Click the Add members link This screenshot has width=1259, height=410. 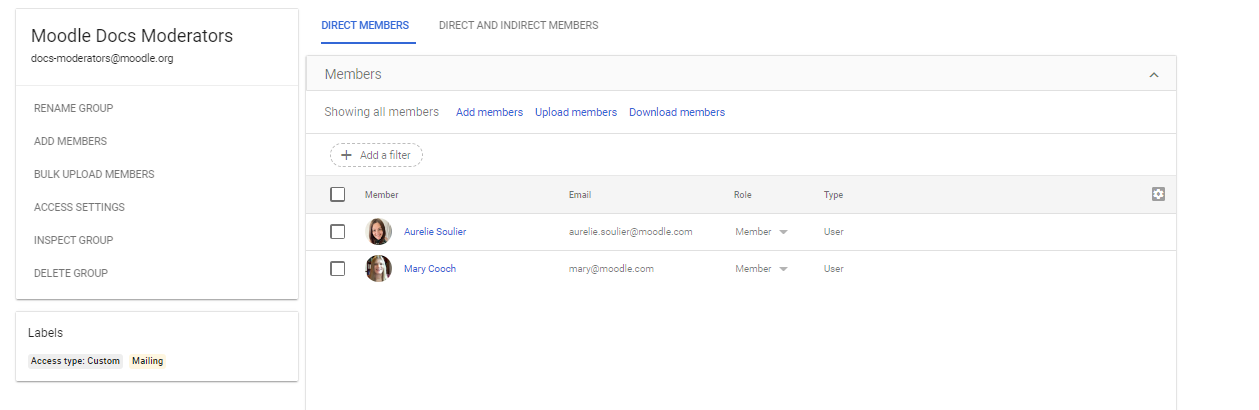point(489,112)
